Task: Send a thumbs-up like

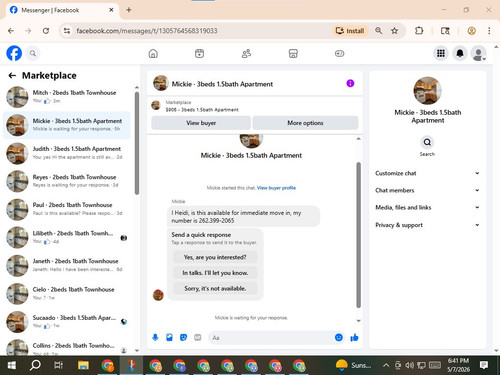Action: click(x=354, y=338)
